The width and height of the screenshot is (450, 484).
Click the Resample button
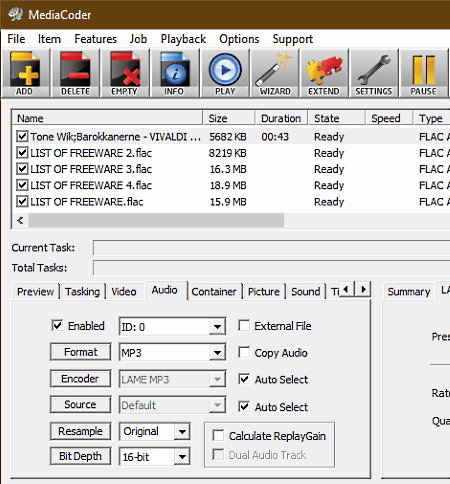81,431
